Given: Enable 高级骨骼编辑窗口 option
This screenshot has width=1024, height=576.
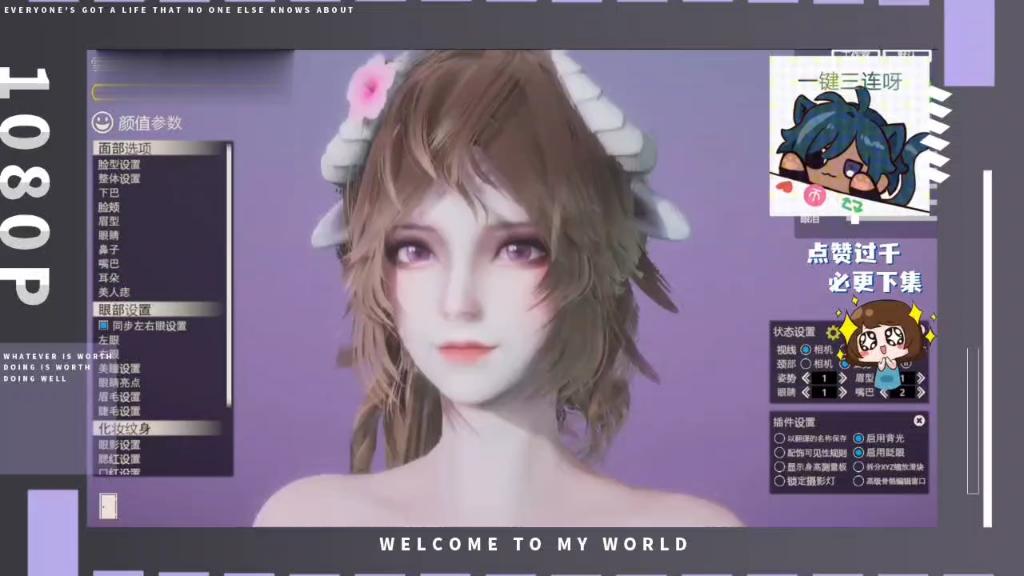Looking at the screenshot, I should tap(859, 481).
